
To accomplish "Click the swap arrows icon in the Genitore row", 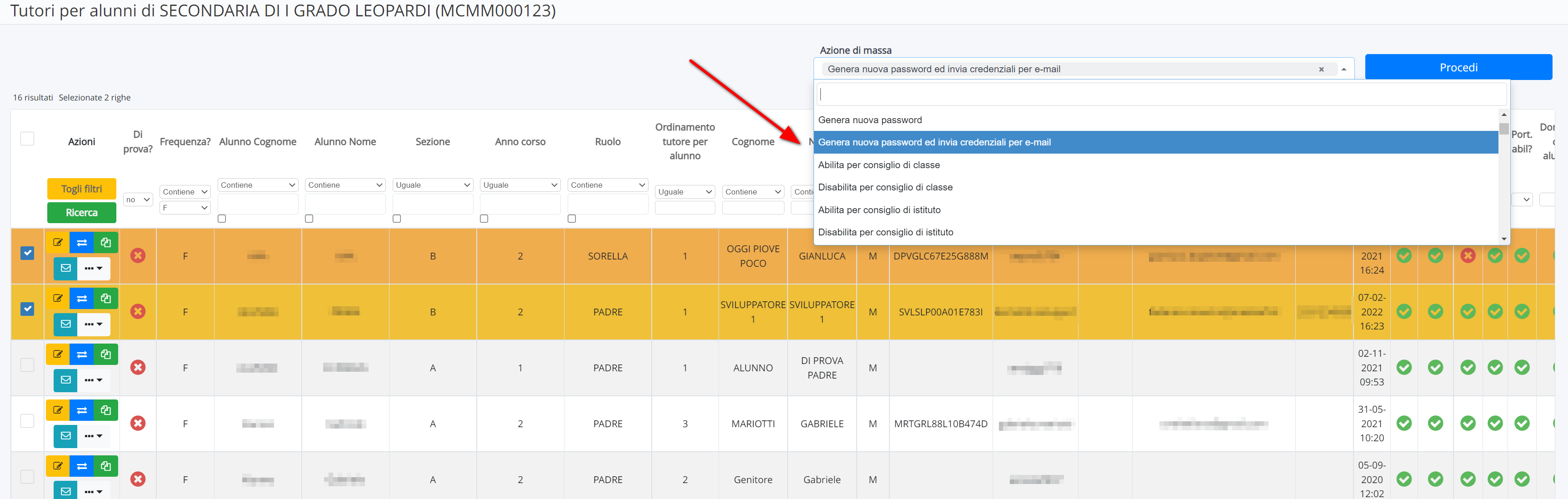I will (x=81, y=466).
